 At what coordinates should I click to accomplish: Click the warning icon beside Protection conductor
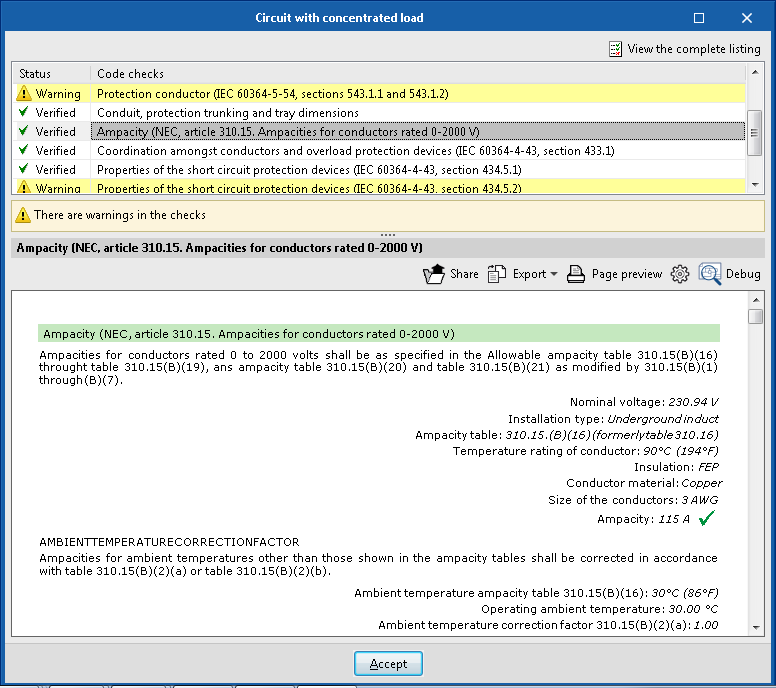(x=23, y=94)
